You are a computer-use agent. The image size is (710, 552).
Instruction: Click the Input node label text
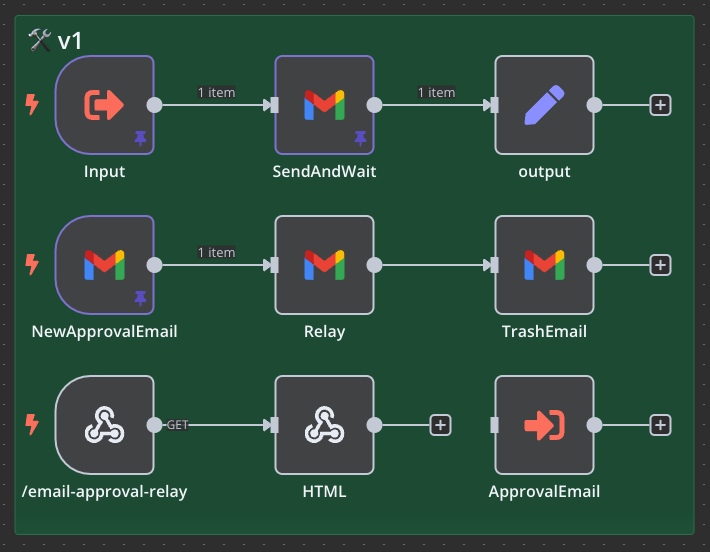(x=105, y=172)
